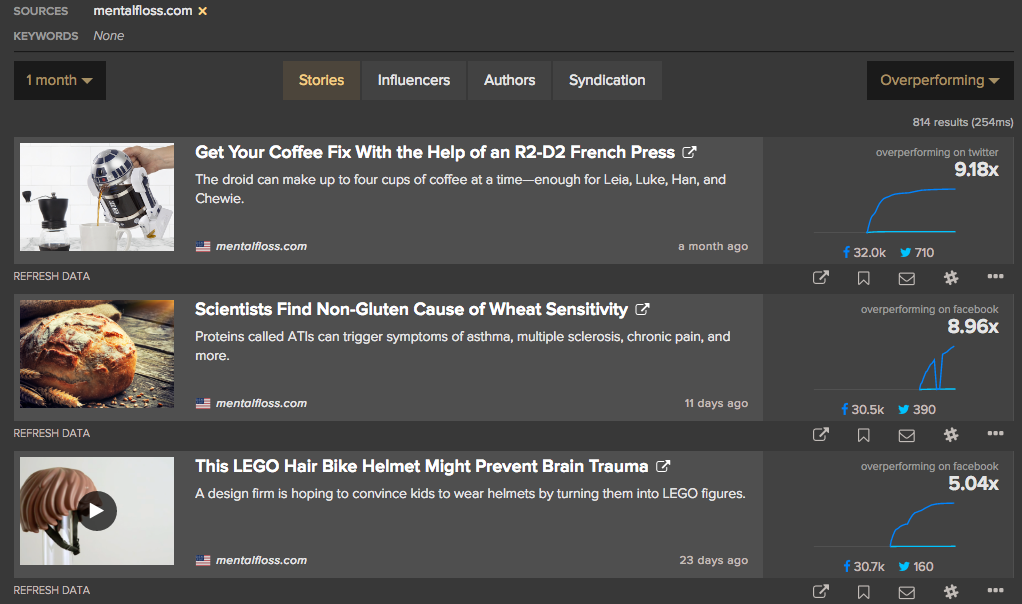Open the Syndication tab
Screen dimensions: 1022x604
(607, 80)
